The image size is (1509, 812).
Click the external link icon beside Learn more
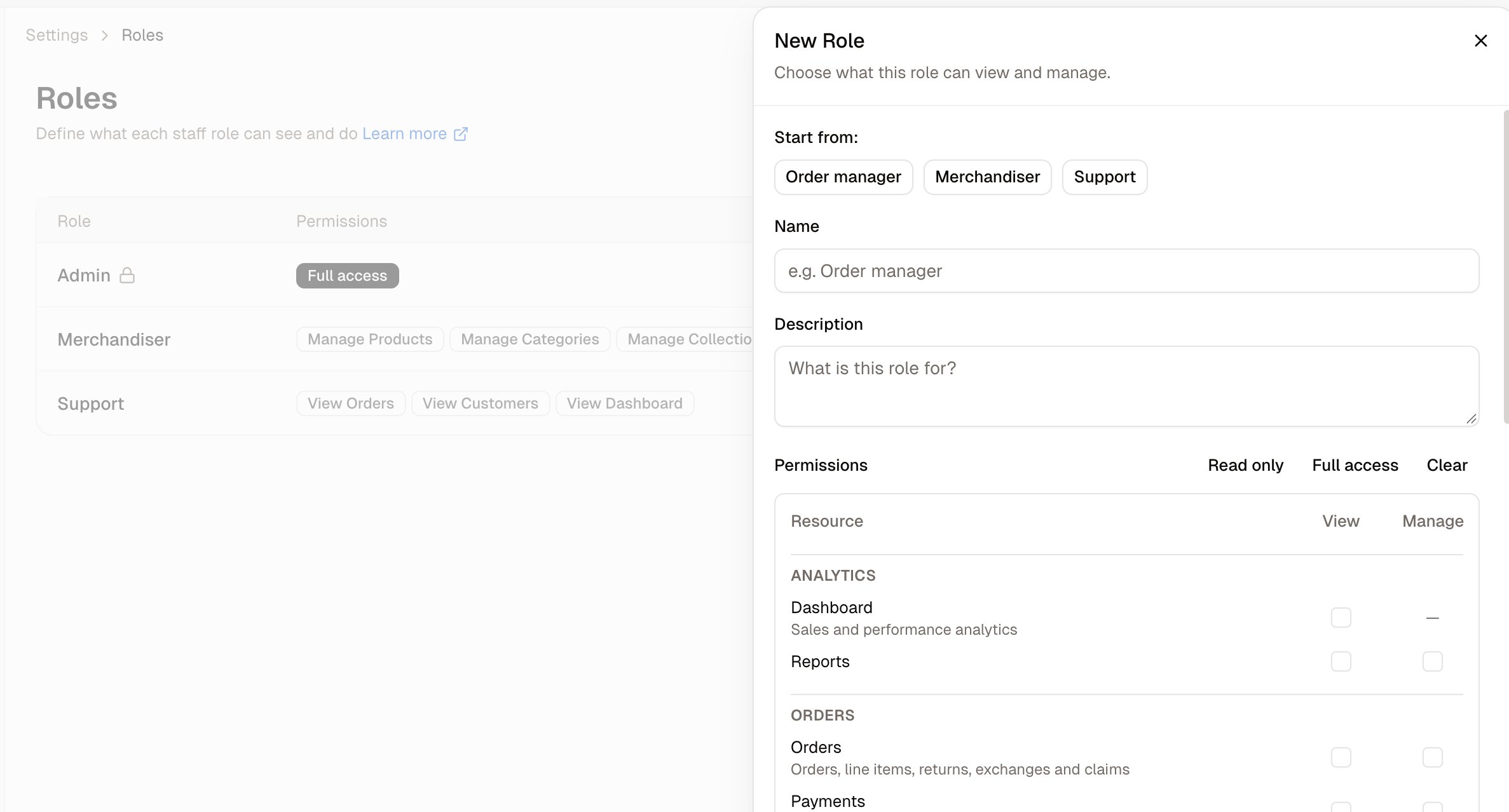coord(461,134)
